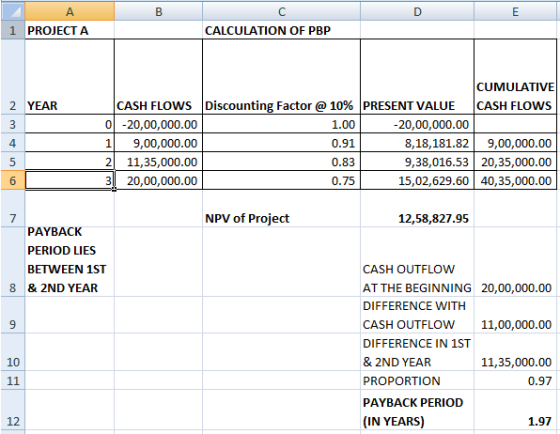Click discount factor 1.00 cell
This screenshot has height=434, width=560.
click(281, 124)
